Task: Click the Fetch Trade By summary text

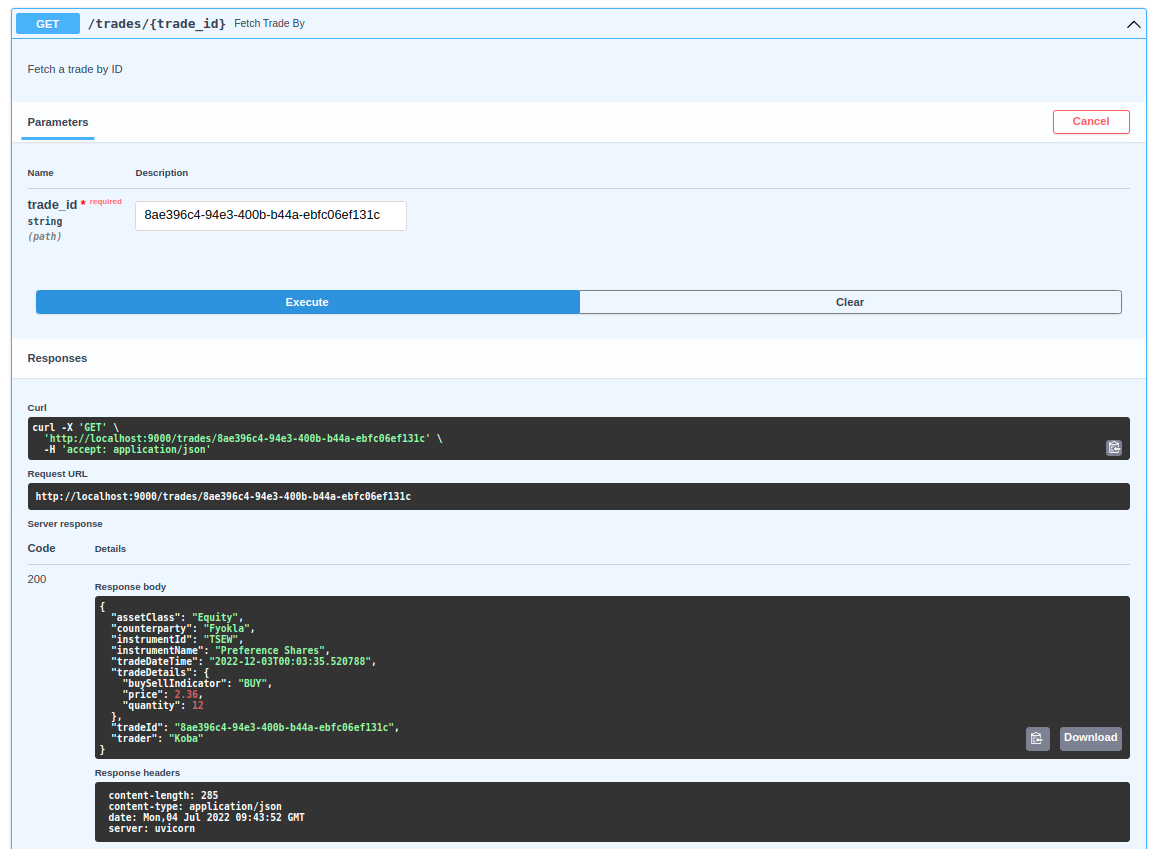Action: (271, 23)
